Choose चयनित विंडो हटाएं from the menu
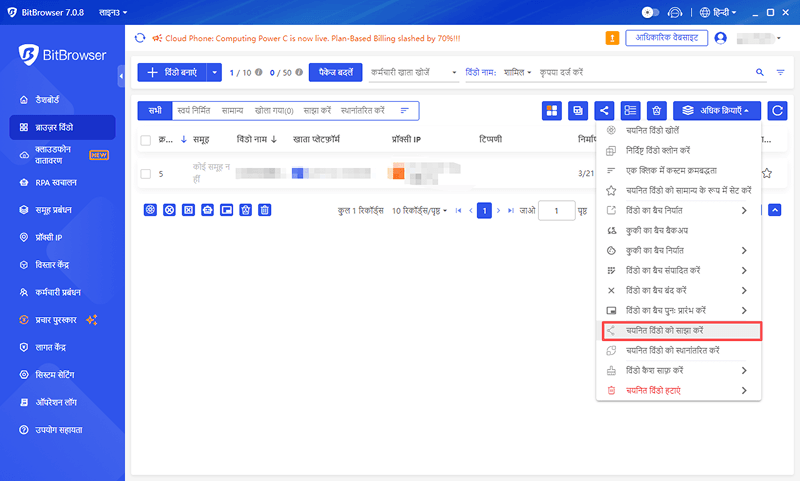This screenshot has width=800, height=481. click(x=664, y=389)
